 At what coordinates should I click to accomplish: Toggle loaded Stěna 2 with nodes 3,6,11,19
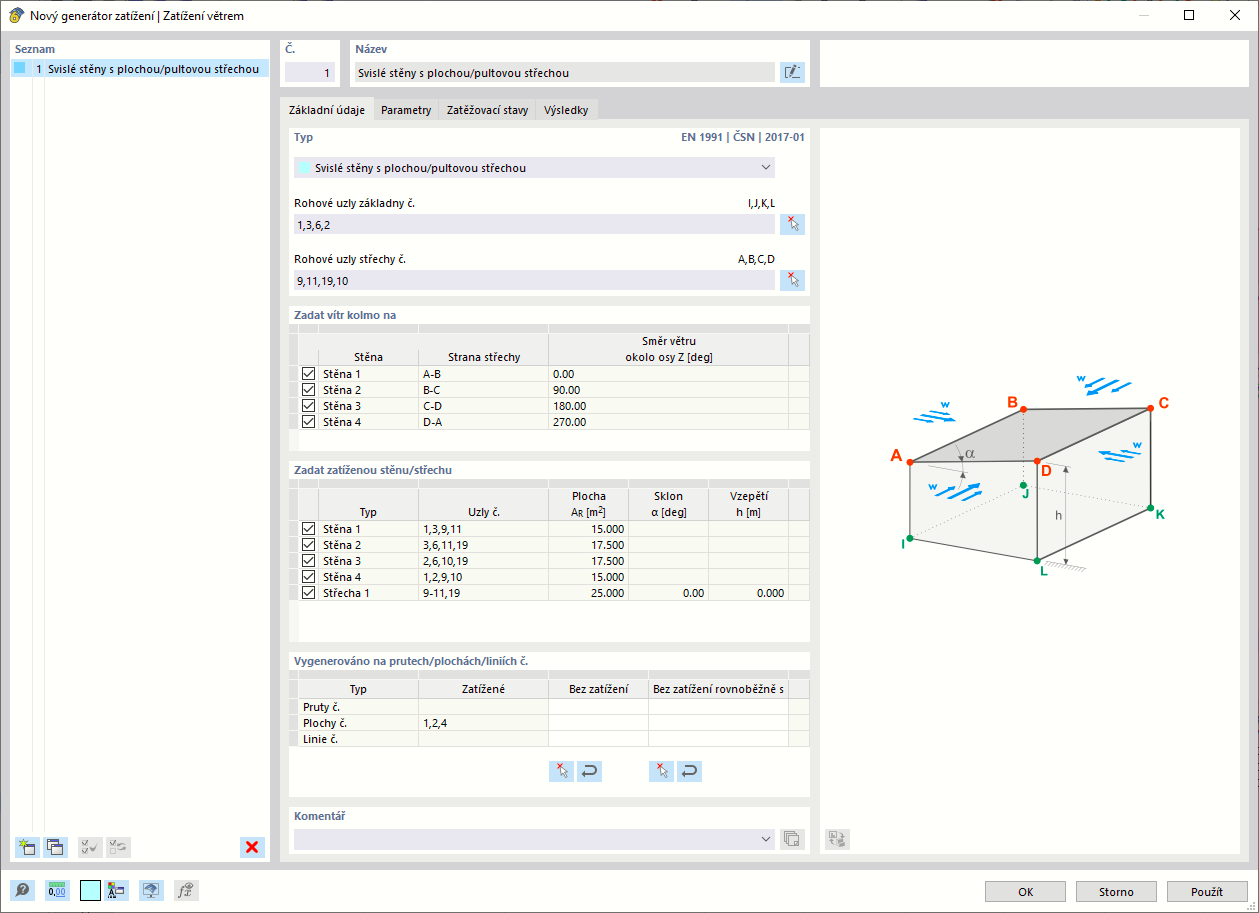click(x=308, y=544)
